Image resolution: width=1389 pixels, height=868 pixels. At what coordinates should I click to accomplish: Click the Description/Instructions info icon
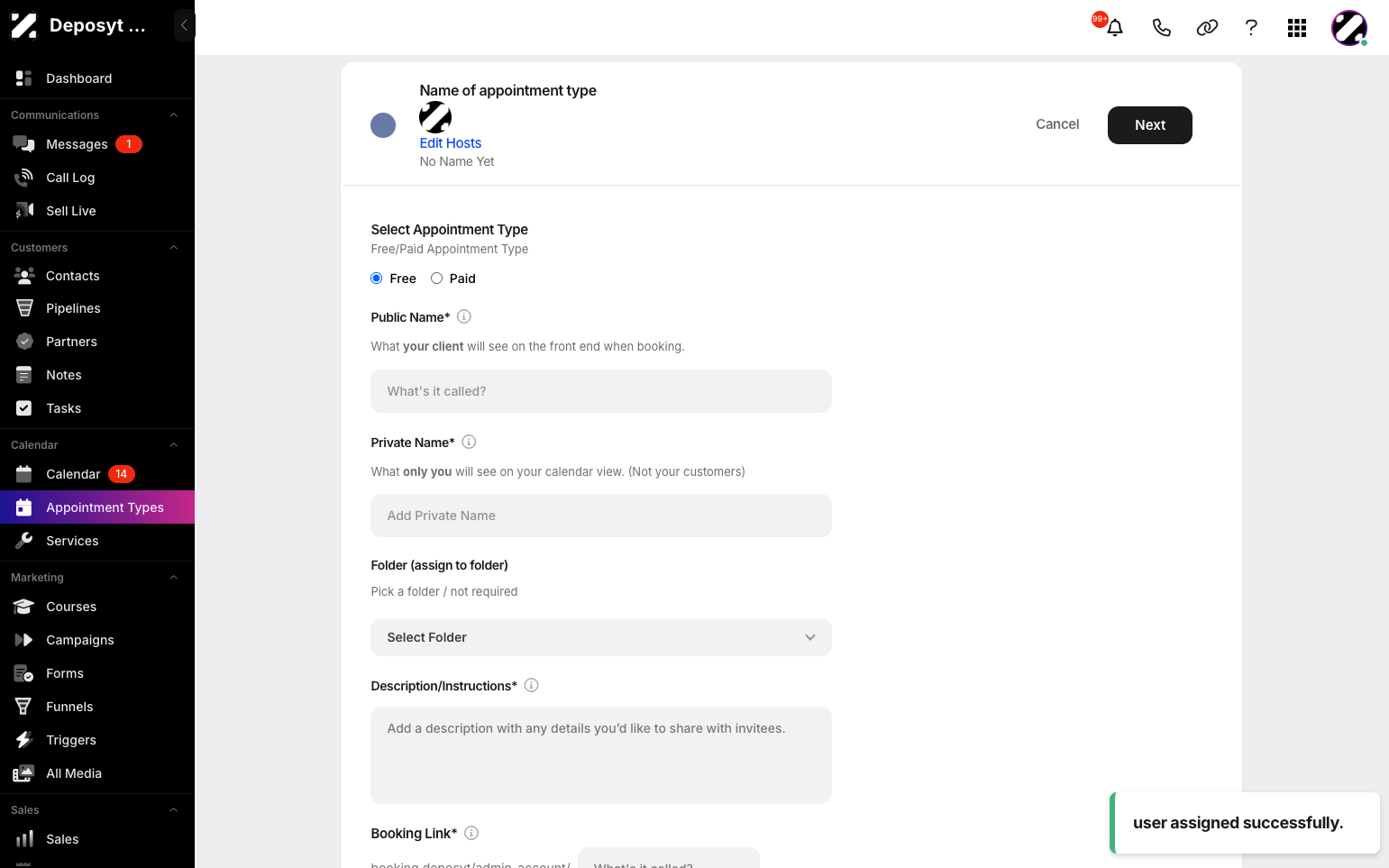[x=532, y=685]
